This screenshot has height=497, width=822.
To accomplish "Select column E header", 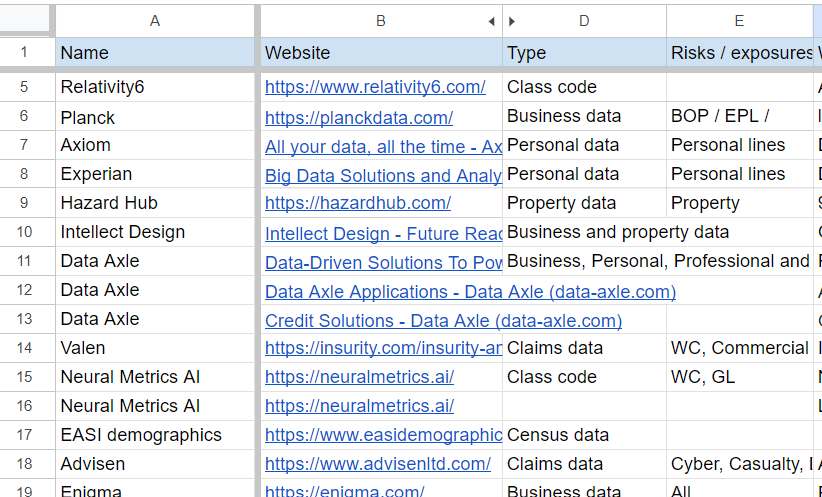I will [x=739, y=21].
